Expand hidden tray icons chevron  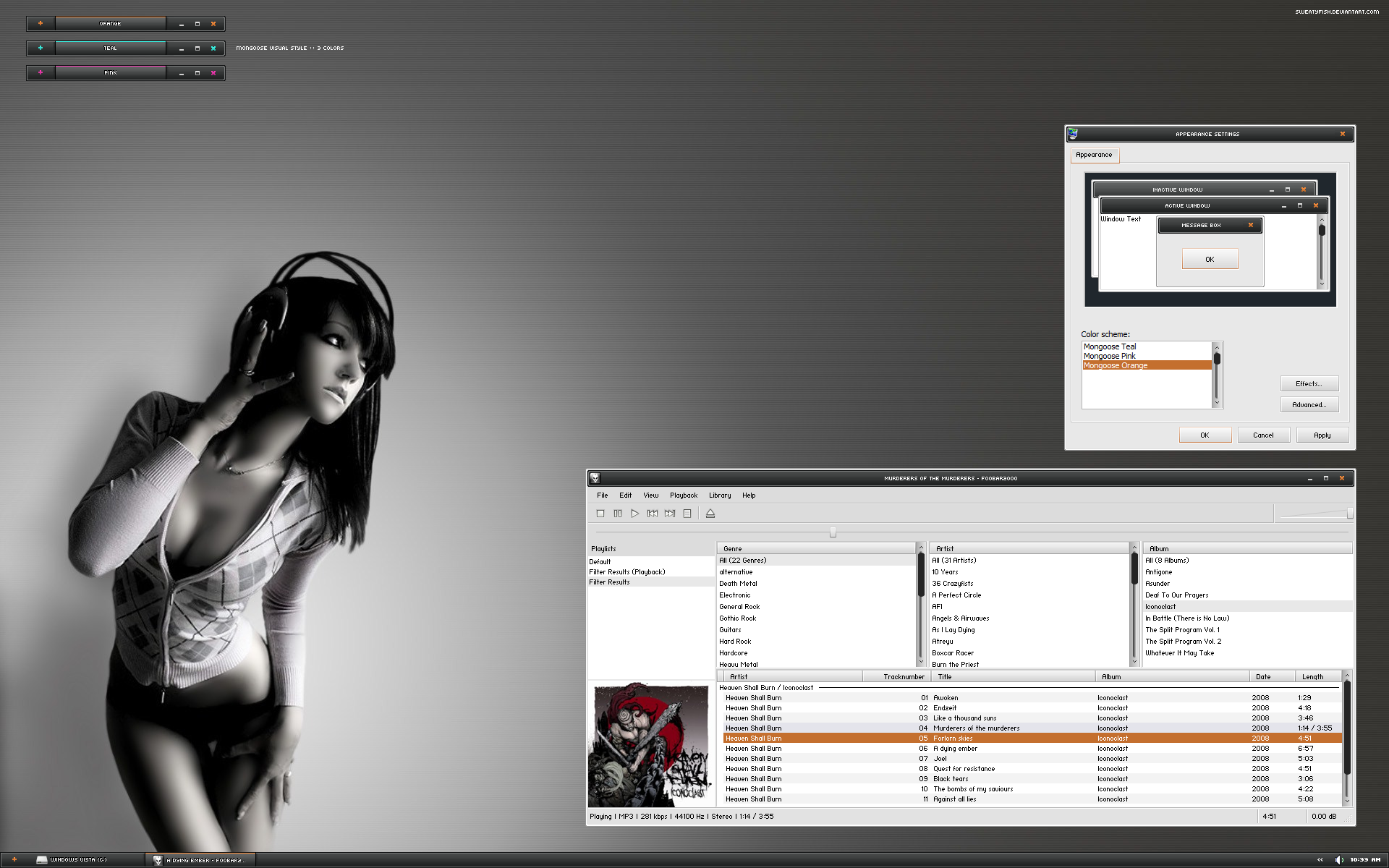pos(1320,859)
